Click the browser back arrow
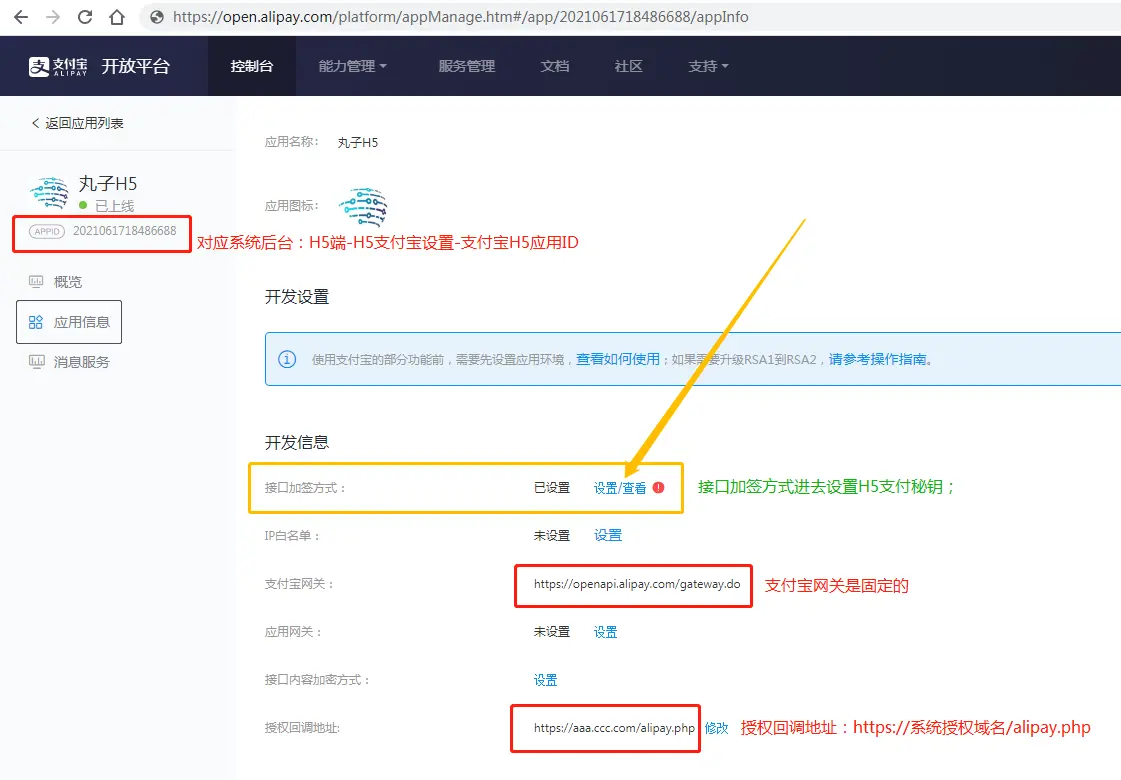Viewport: 1121px width, 780px height. (x=21, y=17)
